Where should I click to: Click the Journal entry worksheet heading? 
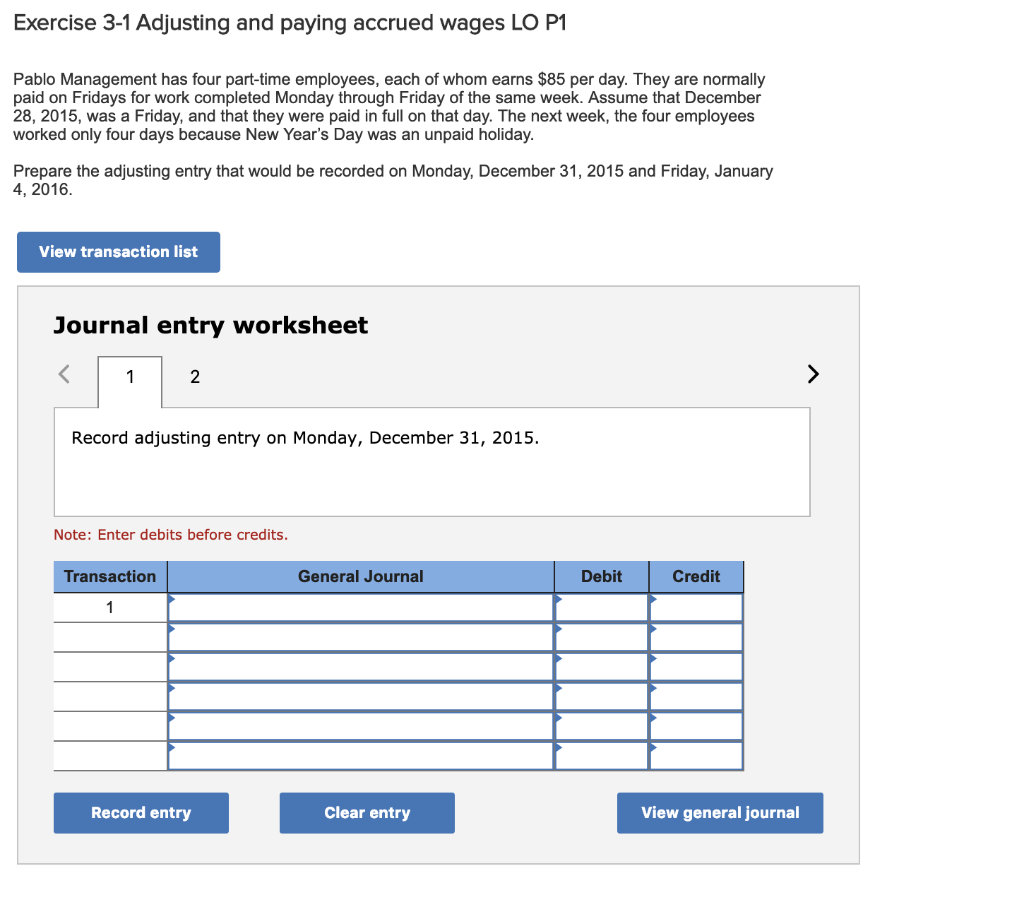210,325
